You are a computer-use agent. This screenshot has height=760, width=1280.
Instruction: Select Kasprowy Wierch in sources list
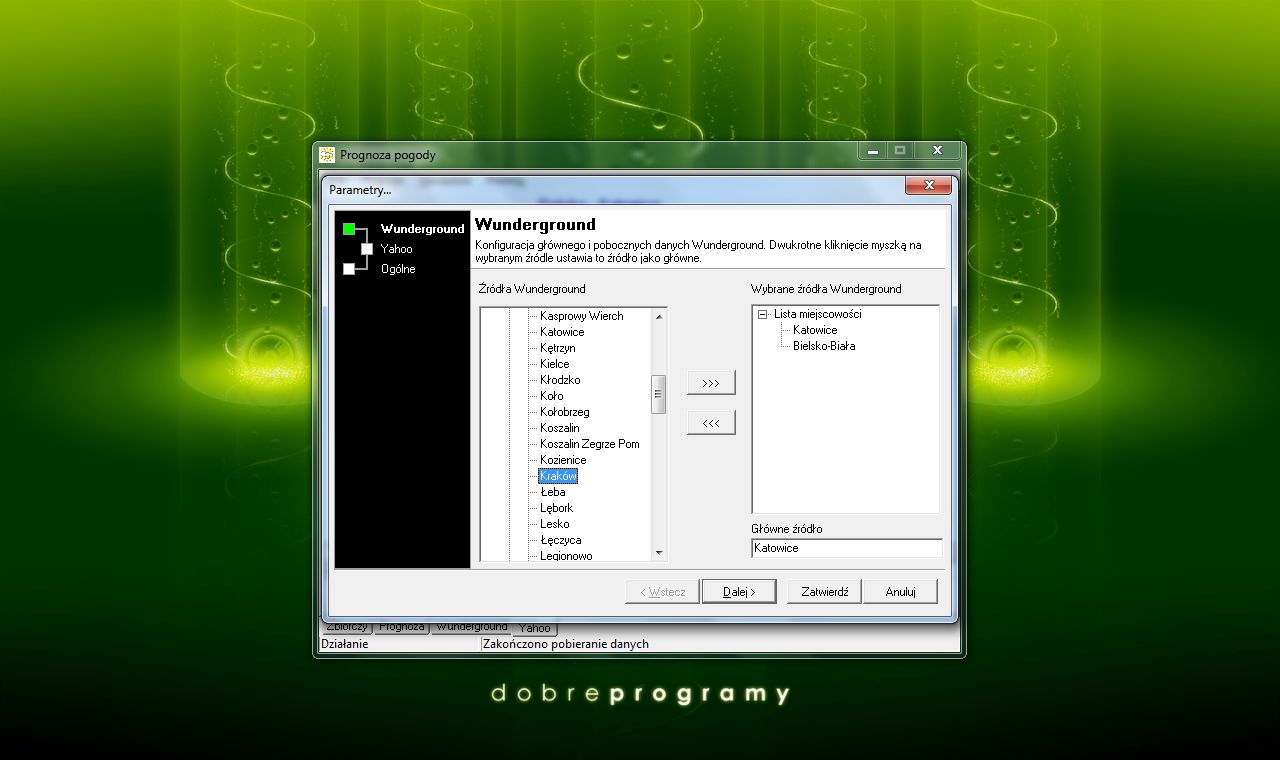(x=581, y=316)
